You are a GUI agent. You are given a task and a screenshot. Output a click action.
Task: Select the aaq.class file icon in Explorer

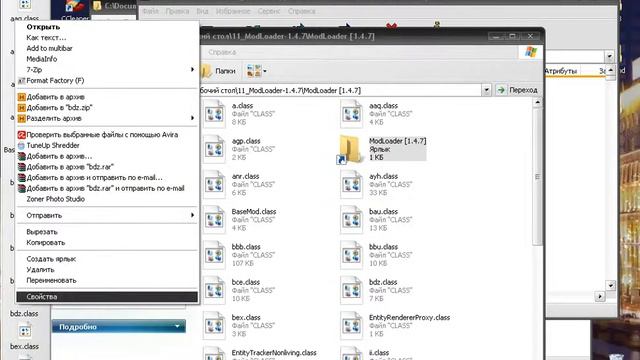click(352, 114)
